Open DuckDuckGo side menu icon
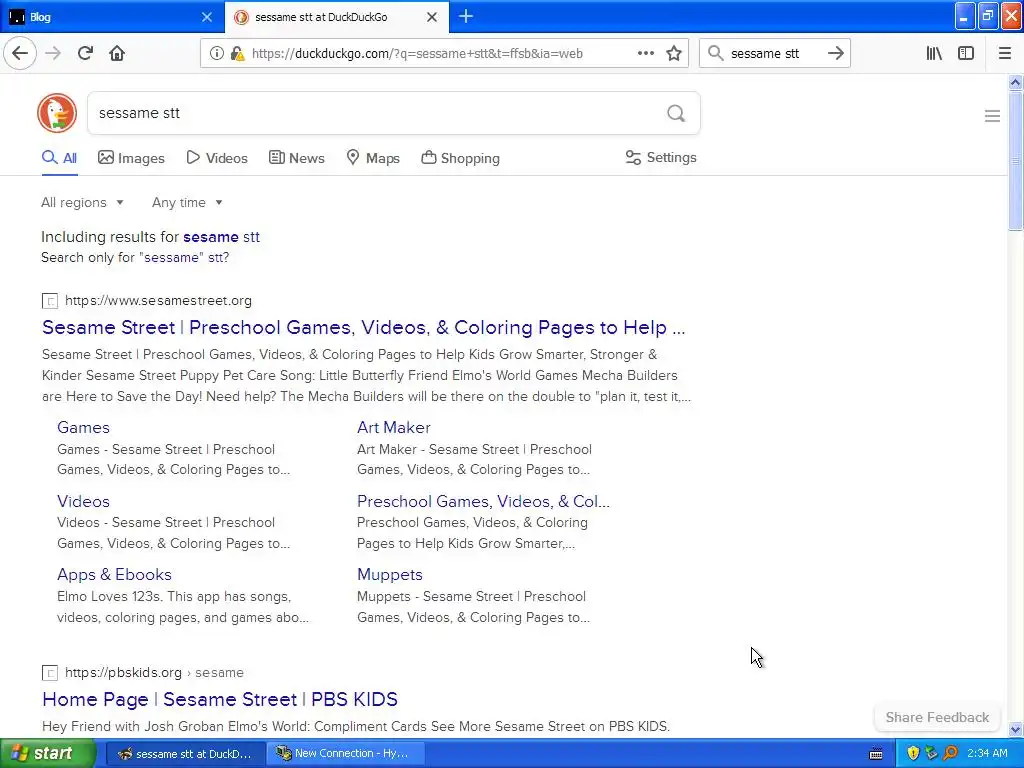 pyautogui.click(x=992, y=116)
